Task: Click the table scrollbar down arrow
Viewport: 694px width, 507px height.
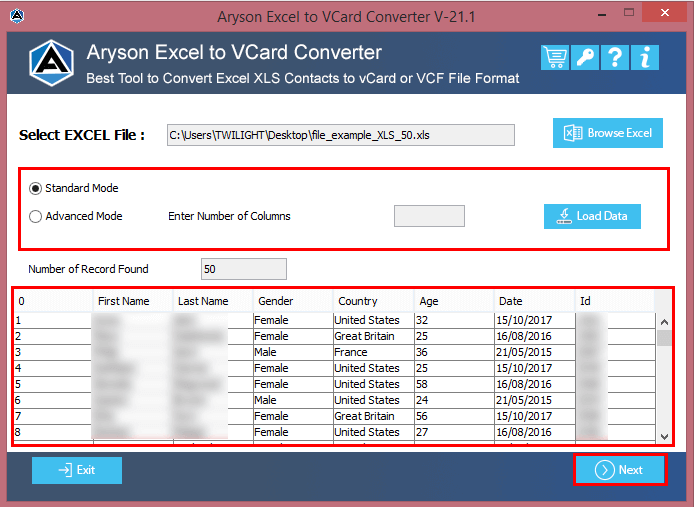Action: (x=664, y=437)
